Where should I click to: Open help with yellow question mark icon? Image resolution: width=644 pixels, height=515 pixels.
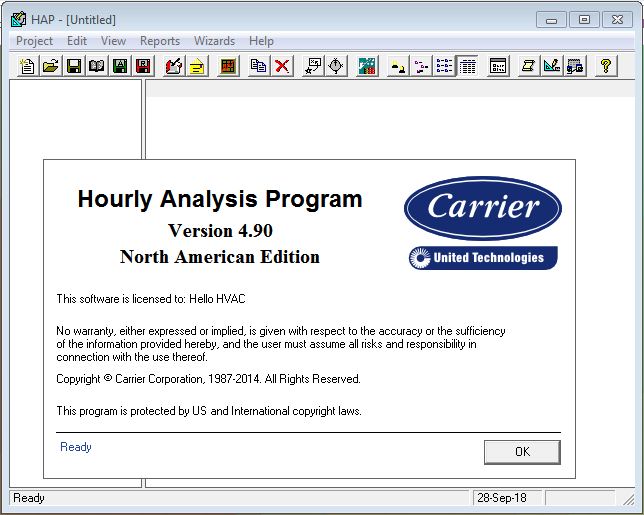click(606, 66)
